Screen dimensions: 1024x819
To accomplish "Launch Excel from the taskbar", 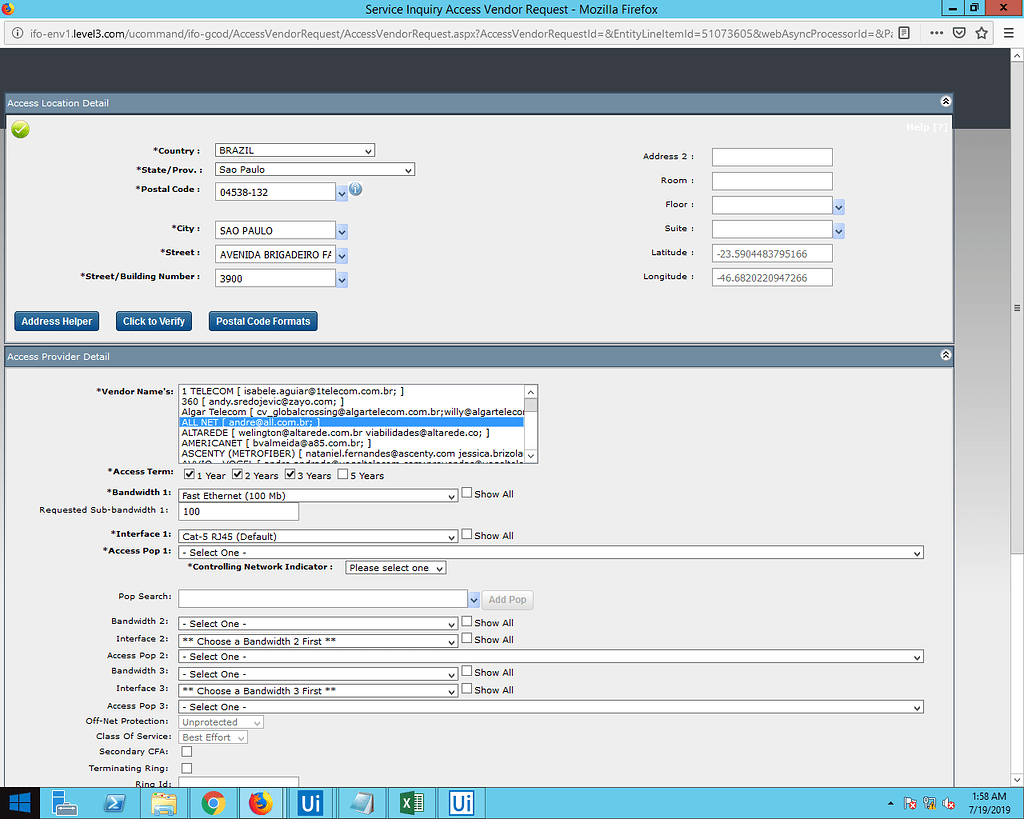I will click(410, 802).
